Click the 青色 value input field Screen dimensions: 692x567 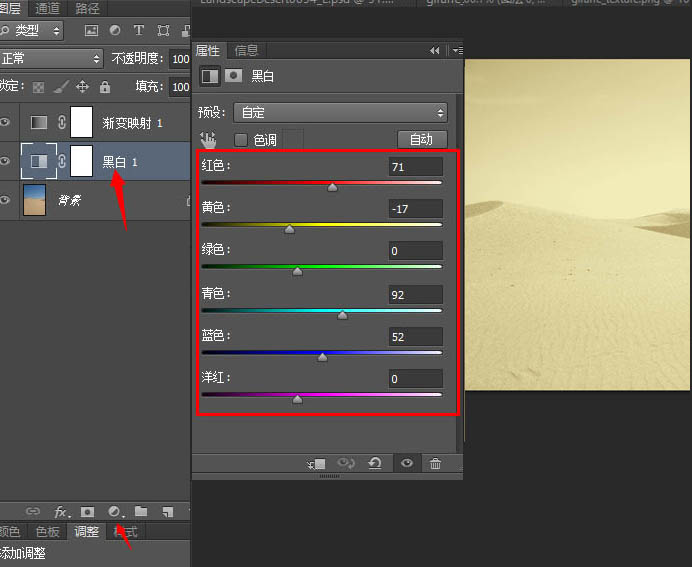pyautogui.click(x=415, y=295)
